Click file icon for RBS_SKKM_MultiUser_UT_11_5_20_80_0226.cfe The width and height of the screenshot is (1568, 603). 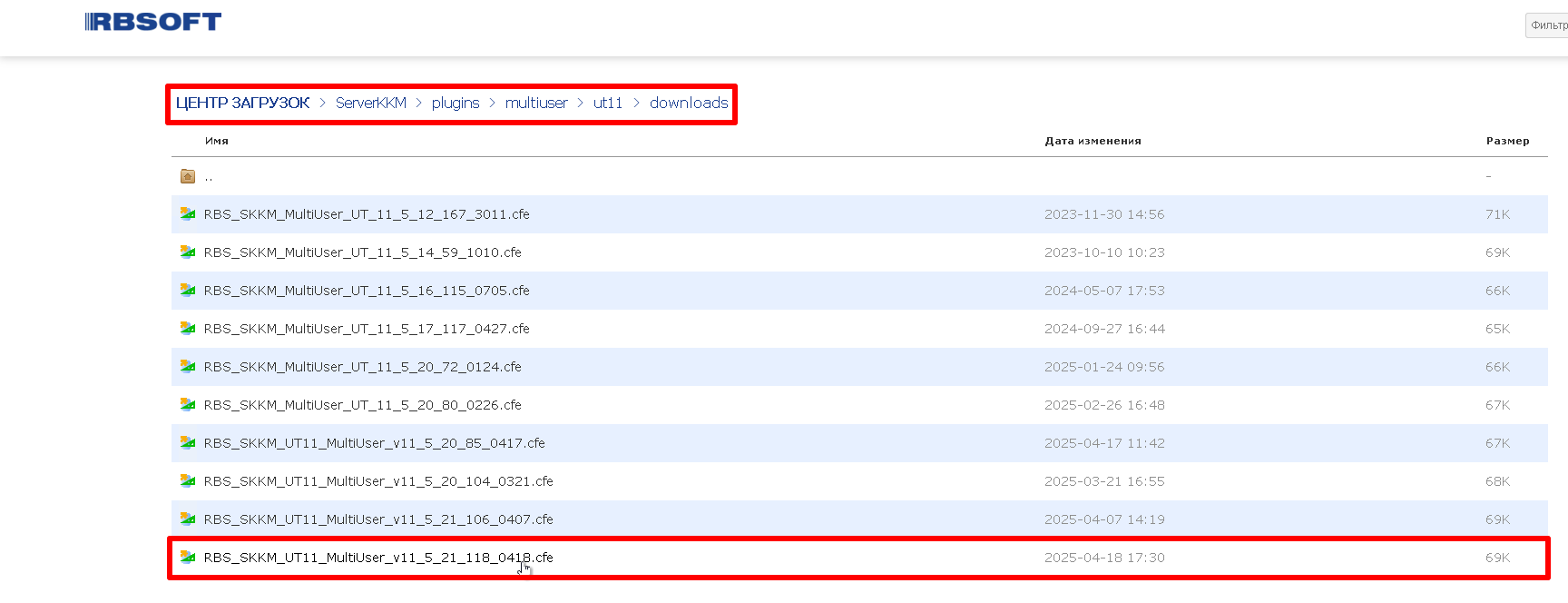pos(188,405)
